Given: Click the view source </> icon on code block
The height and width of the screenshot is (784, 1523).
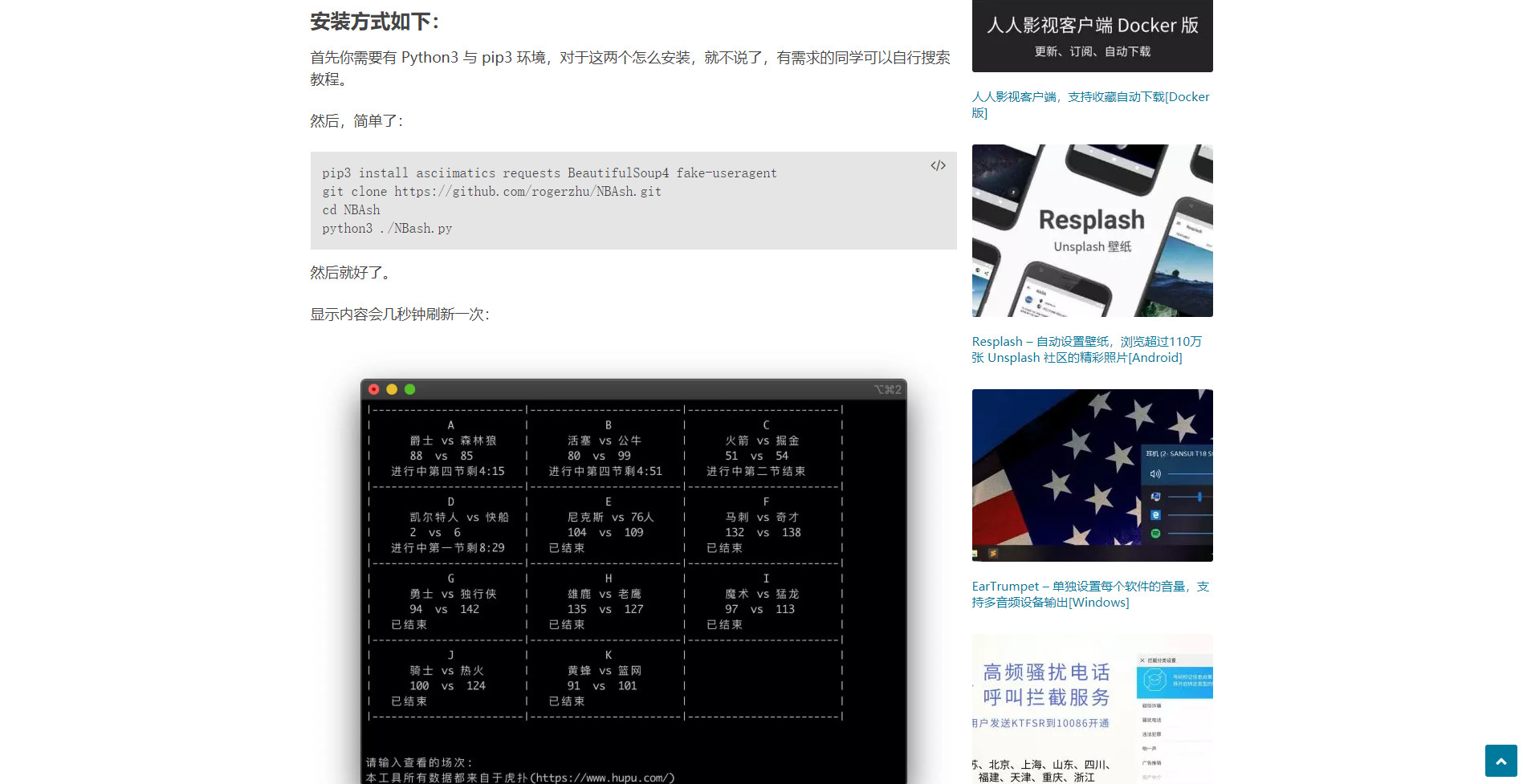Looking at the screenshot, I should pyautogui.click(x=938, y=166).
